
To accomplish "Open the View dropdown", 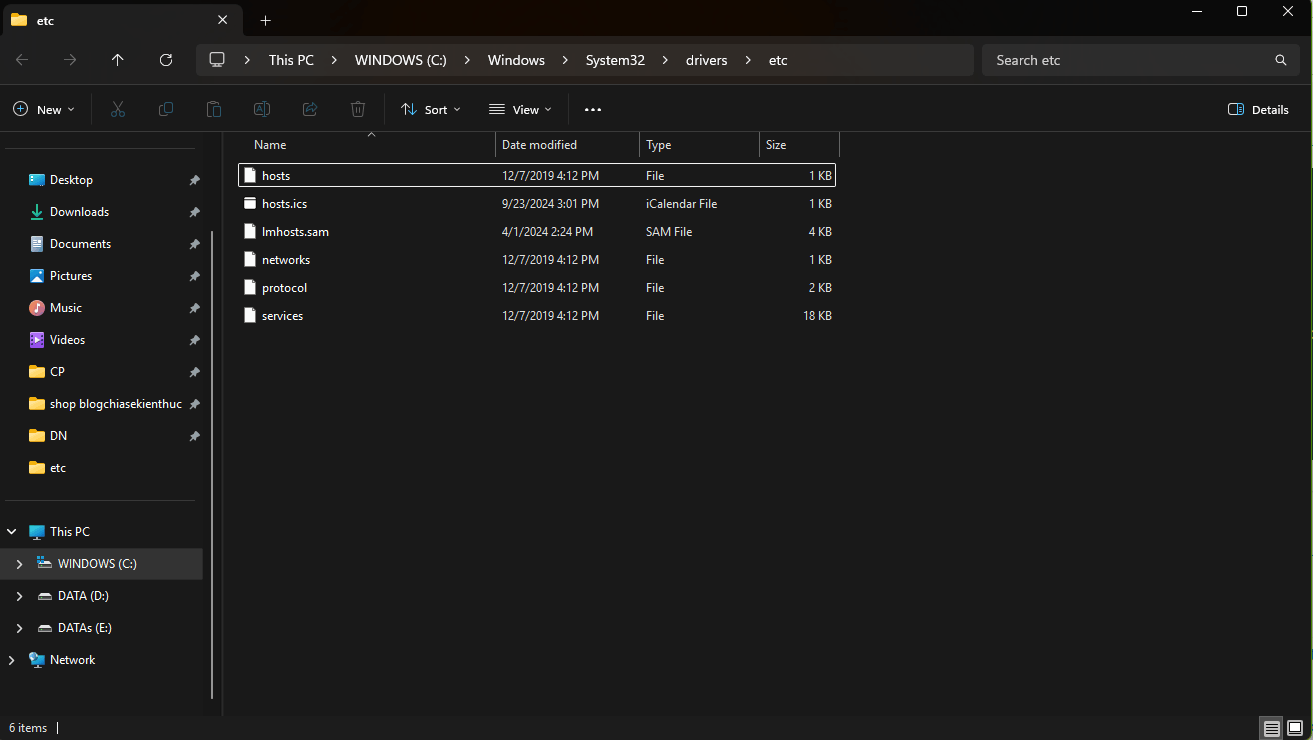I will click(x=520, y=109).
